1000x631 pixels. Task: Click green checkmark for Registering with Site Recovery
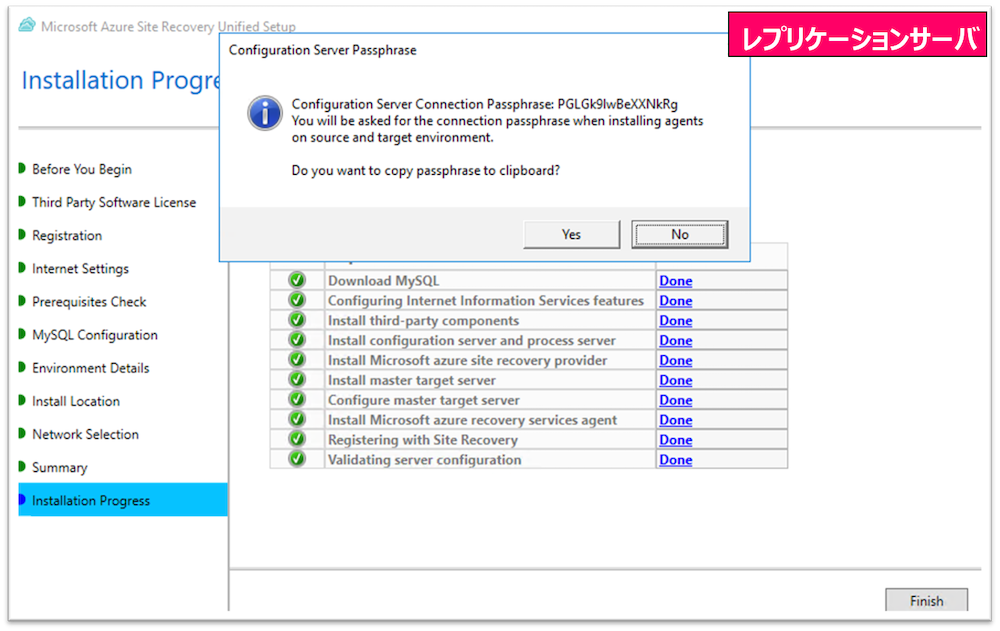[297, 440]
